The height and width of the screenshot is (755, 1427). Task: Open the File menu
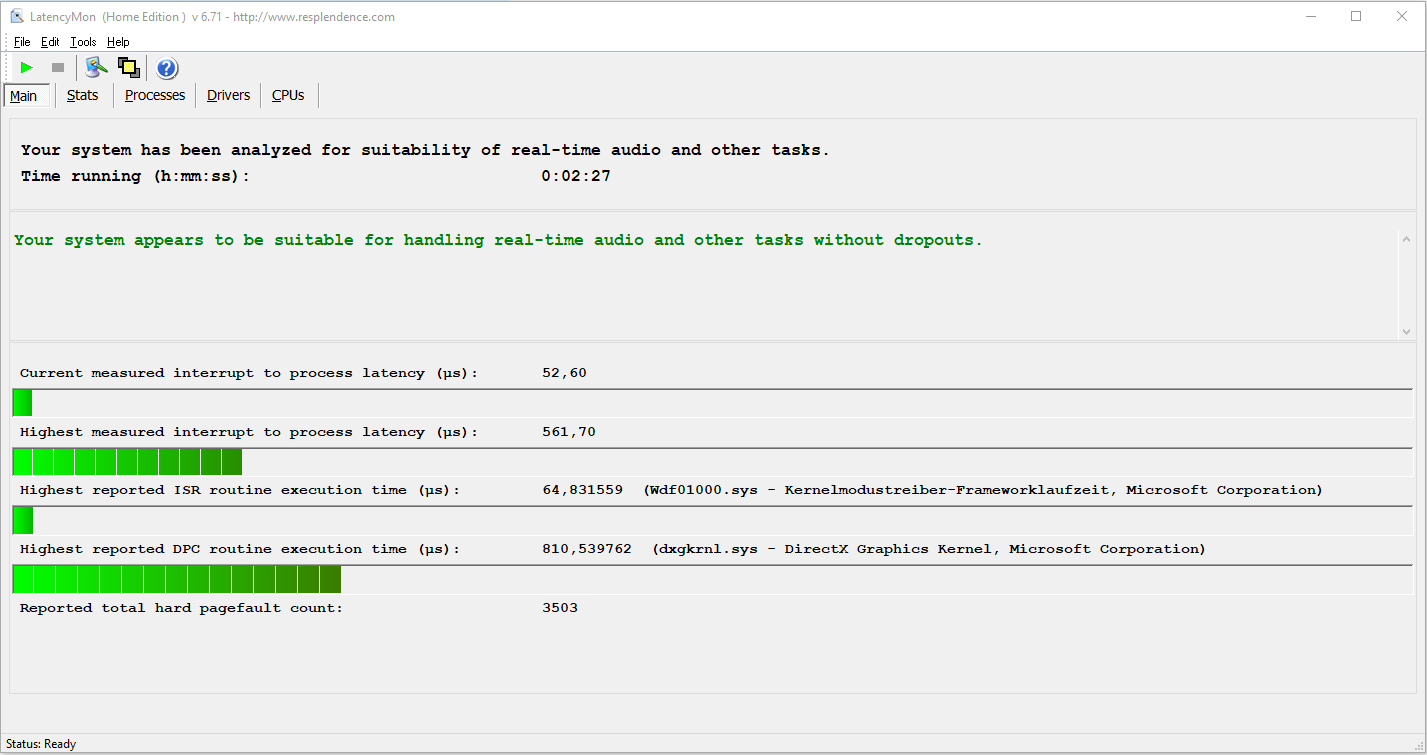(22, 42)
